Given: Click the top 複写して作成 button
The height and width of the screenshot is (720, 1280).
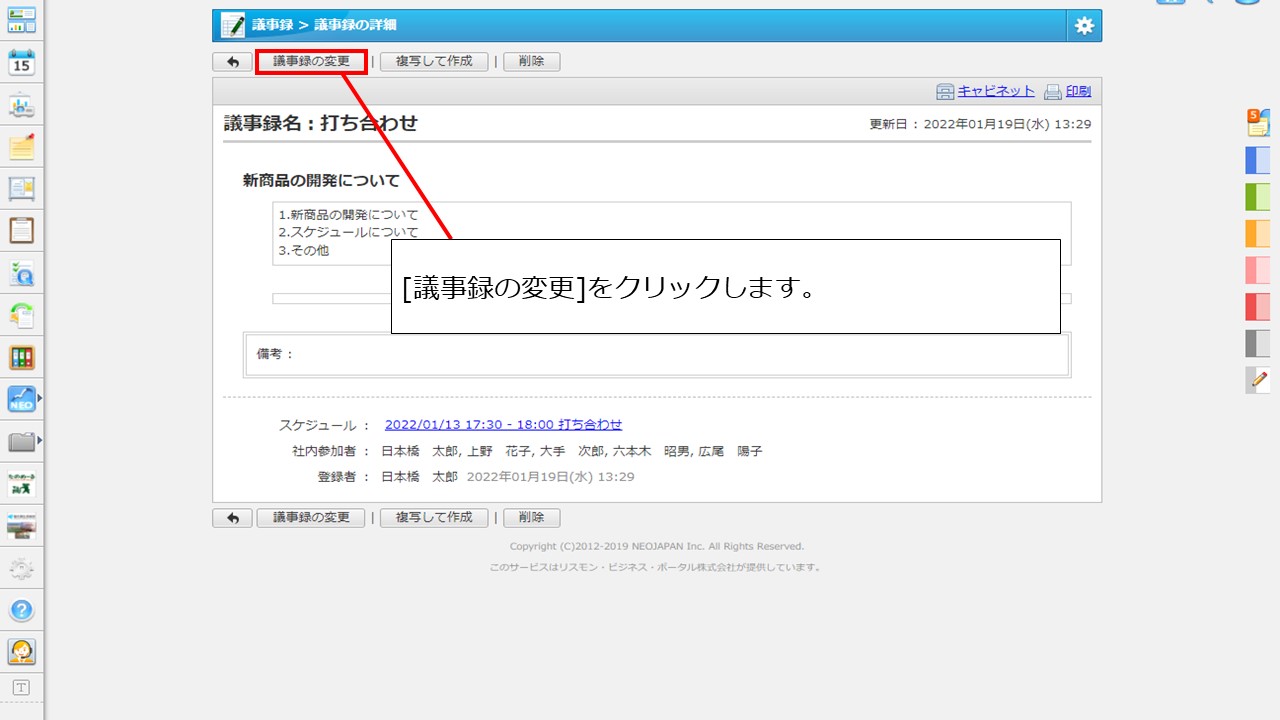Looking at the screenshot, I should pyautogui.click(x=434, y=62).
